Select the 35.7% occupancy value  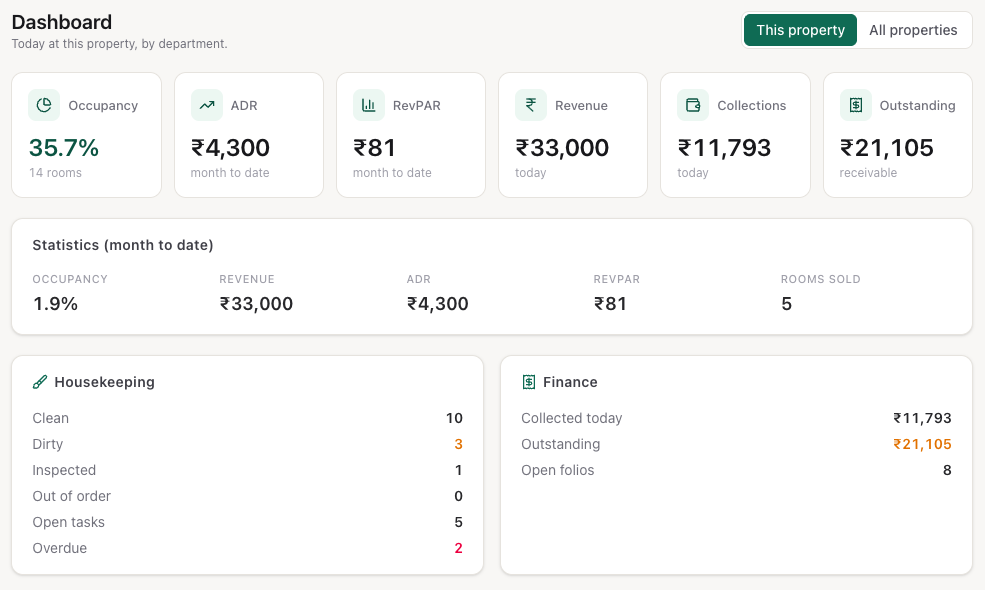tap(63, 148)
